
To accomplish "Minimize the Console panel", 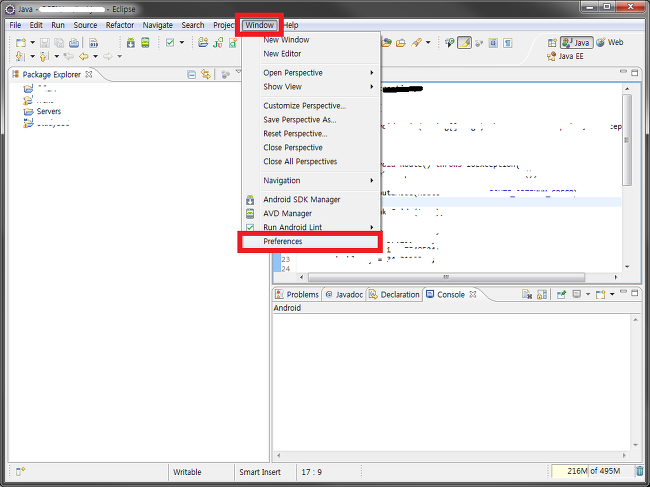I will pos(623,292).
